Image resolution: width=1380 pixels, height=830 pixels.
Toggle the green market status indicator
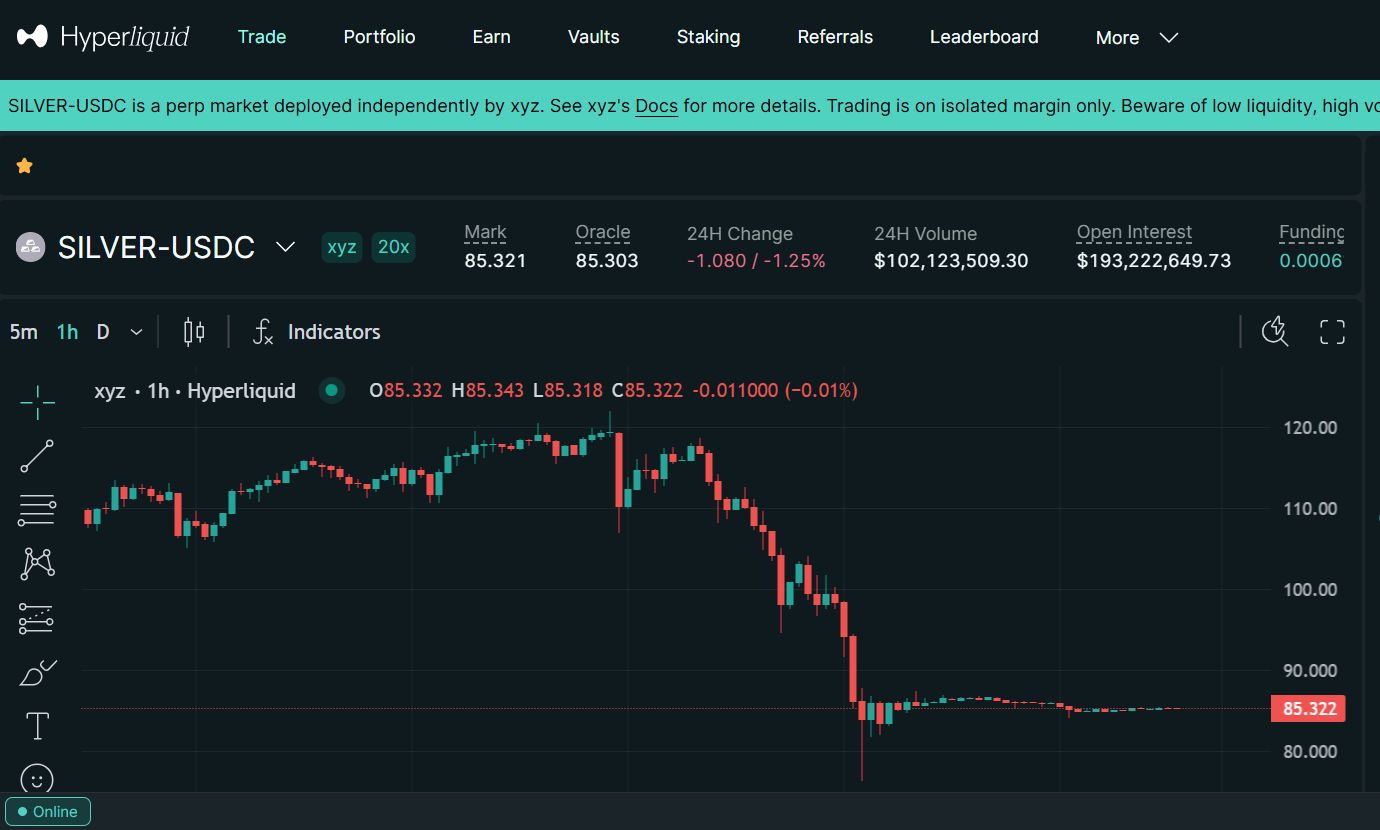(x=331, y=391)
